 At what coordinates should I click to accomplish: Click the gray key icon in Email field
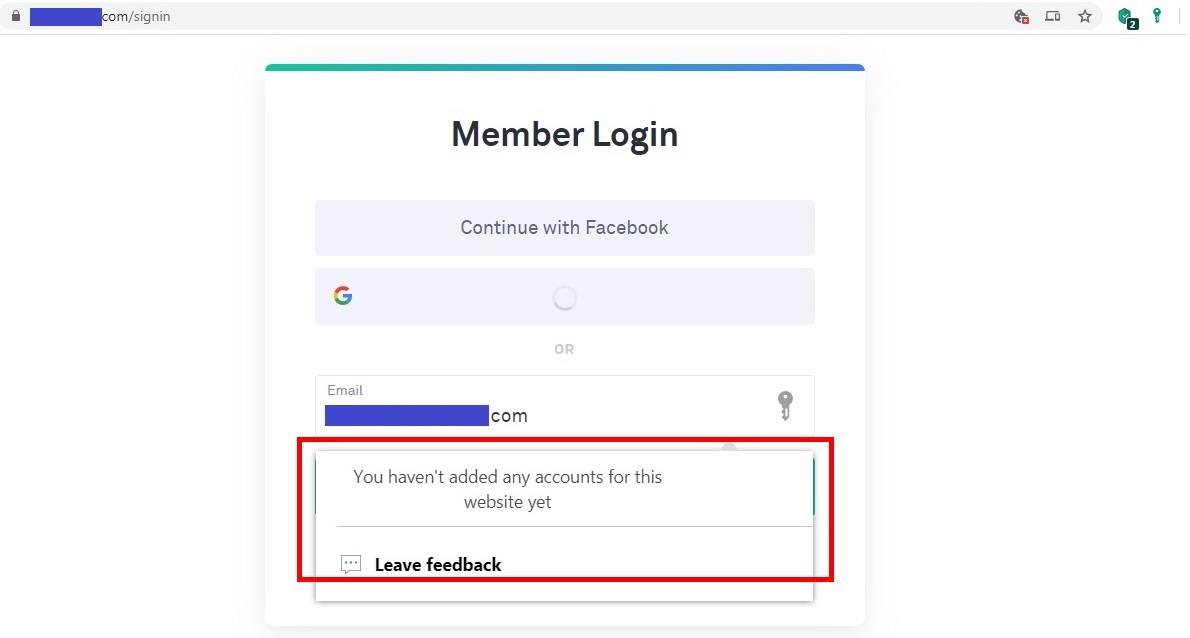click(x=785, y=405)
